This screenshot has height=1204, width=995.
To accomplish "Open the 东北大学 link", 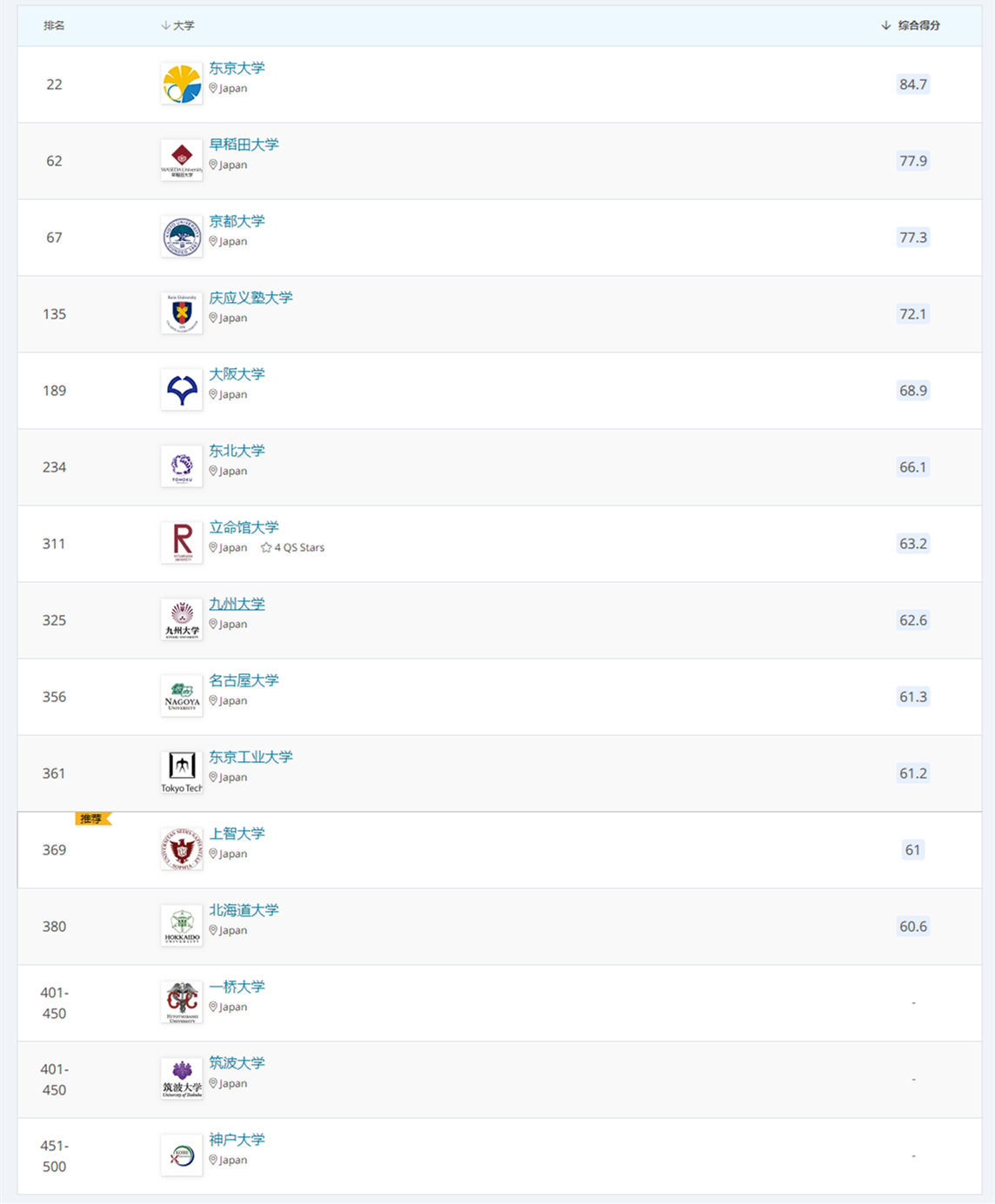I will click(237, 451).
